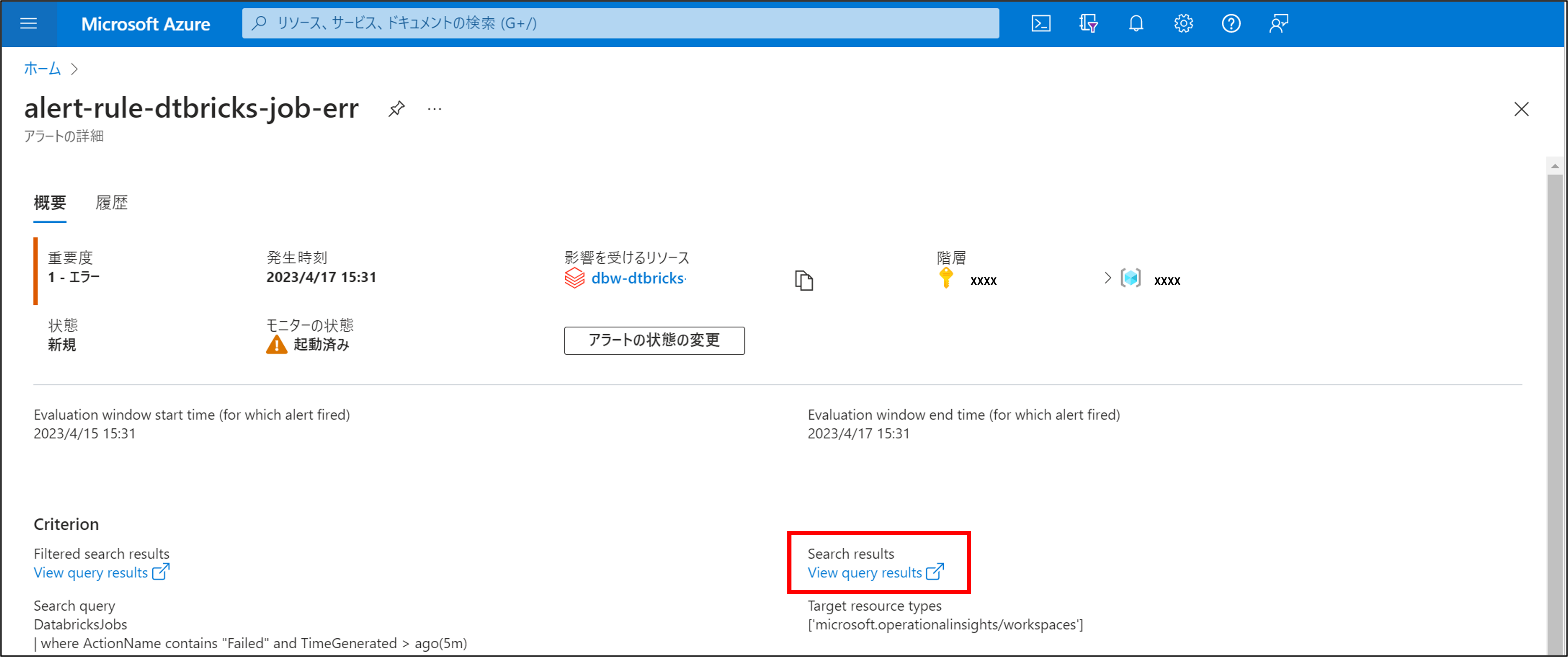This screenshot has height=657, width=1568.
Task: Open the notifications bell
Action: [1135, 24]
